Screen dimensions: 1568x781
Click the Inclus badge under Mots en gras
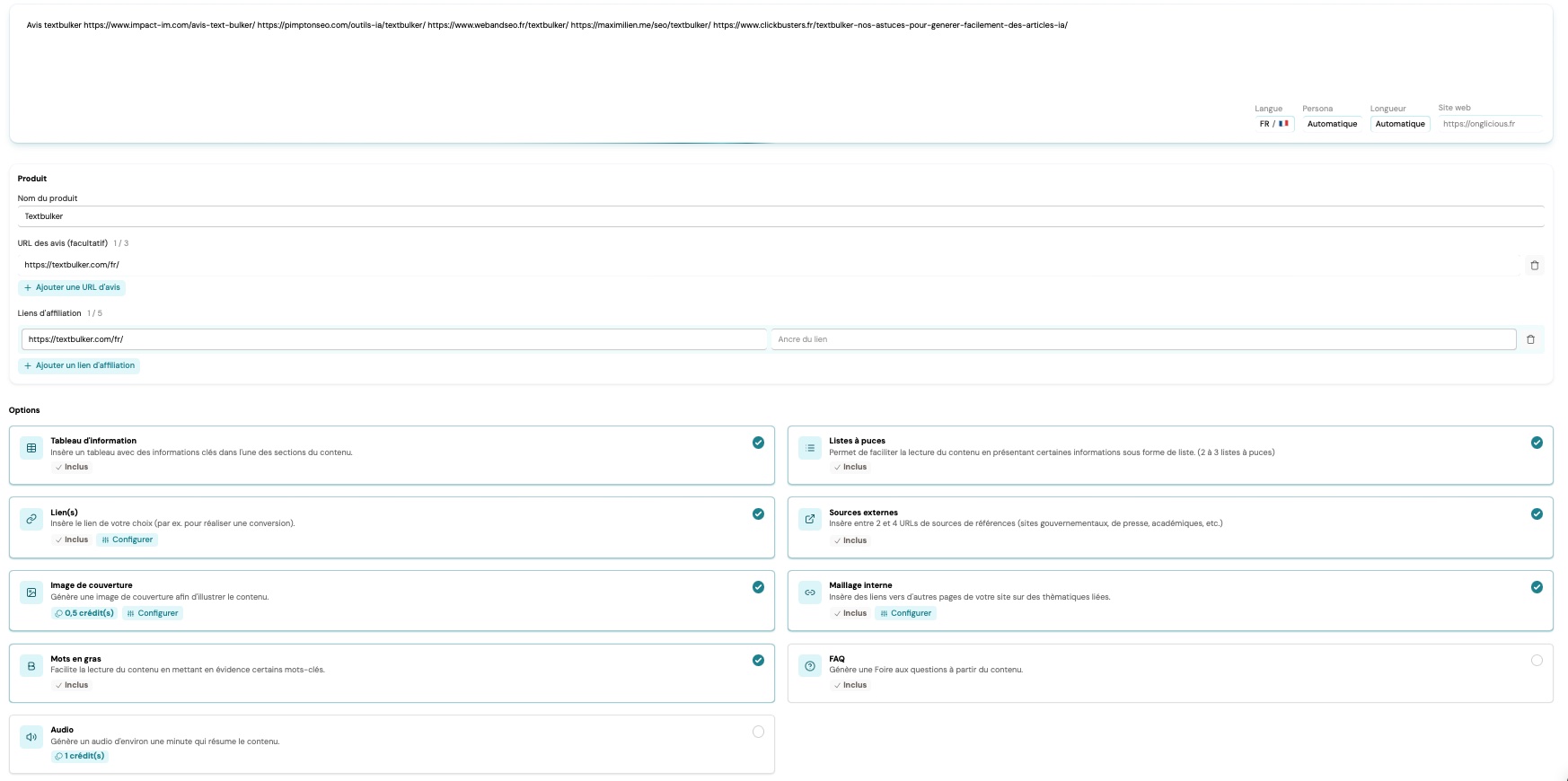pyautogui.click(x=72, y=685)
